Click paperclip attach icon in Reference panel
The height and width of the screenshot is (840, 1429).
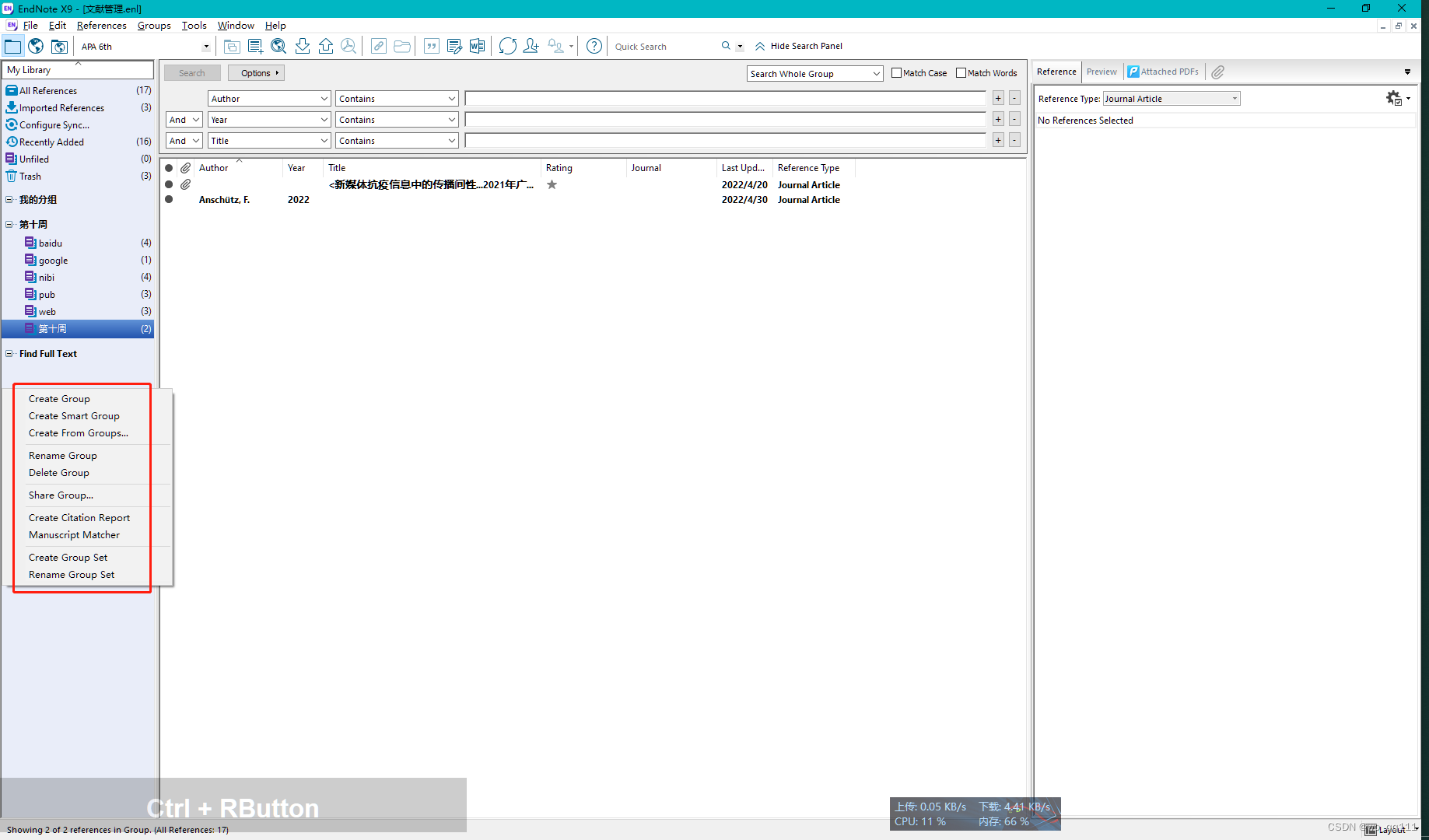(x=1218, y=72)
